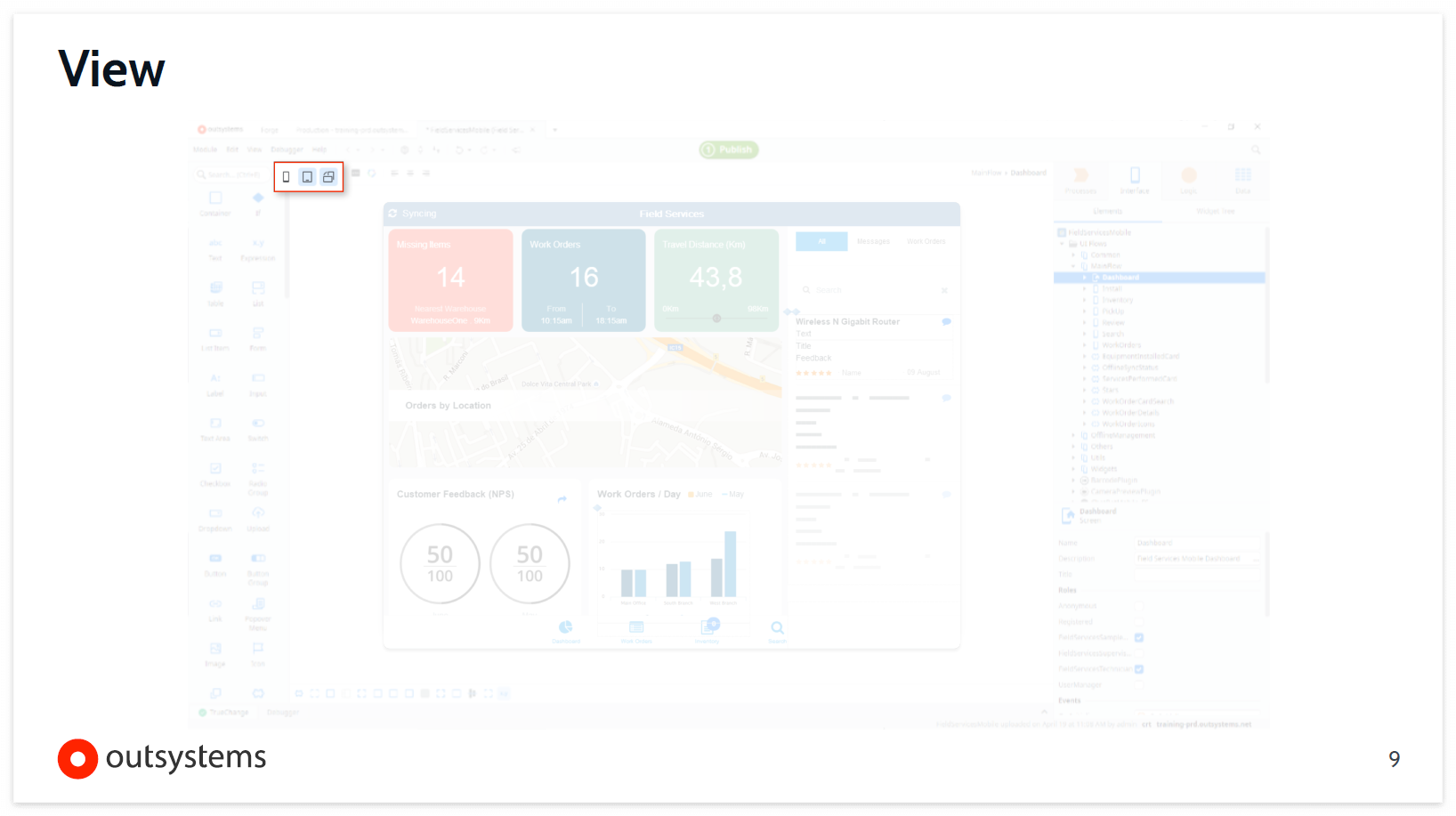1456x816 pixels.
Task: Collapse the UI Flows folder
Action: point(1063,244)
